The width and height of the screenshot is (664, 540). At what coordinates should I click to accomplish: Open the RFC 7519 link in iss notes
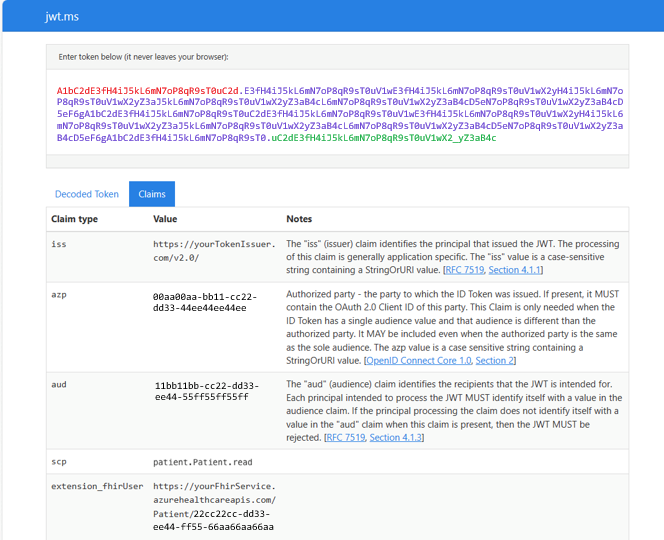coord(464,270)
